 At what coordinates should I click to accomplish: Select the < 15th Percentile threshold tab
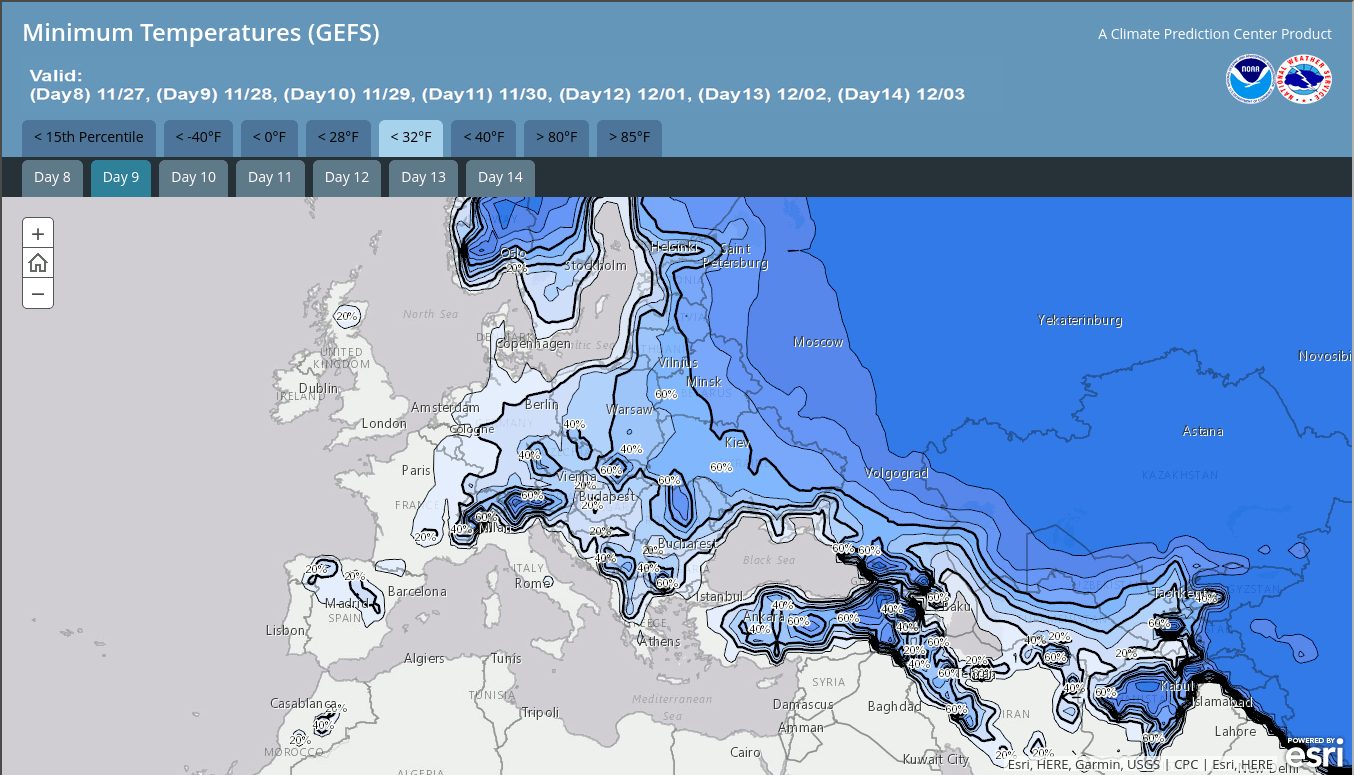pyautogui.click(x=89, y=138)
